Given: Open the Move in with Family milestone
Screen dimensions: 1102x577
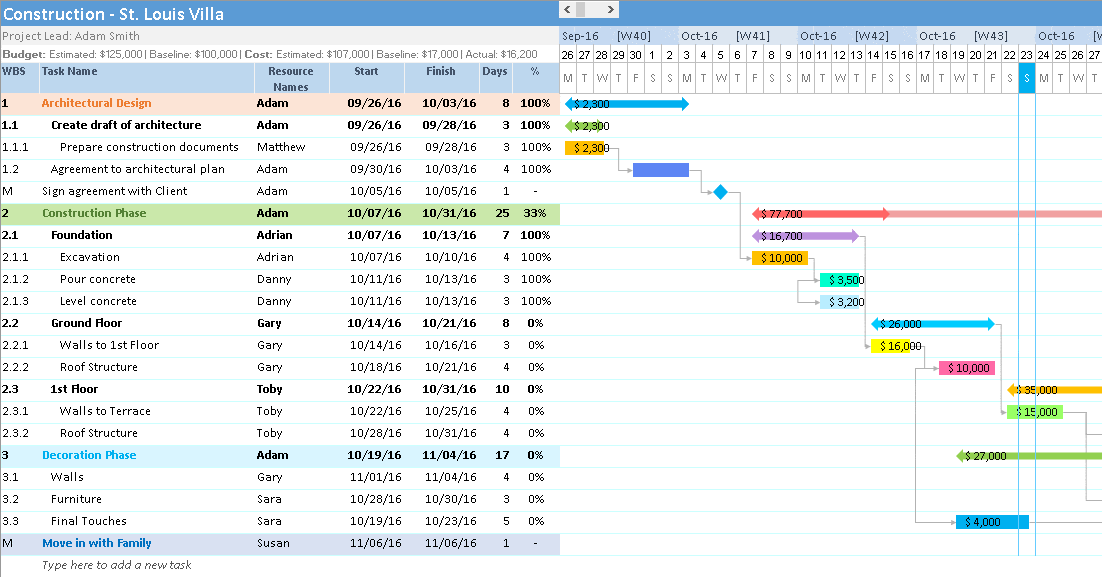Looking at the screenshot, I should [96, 543].
